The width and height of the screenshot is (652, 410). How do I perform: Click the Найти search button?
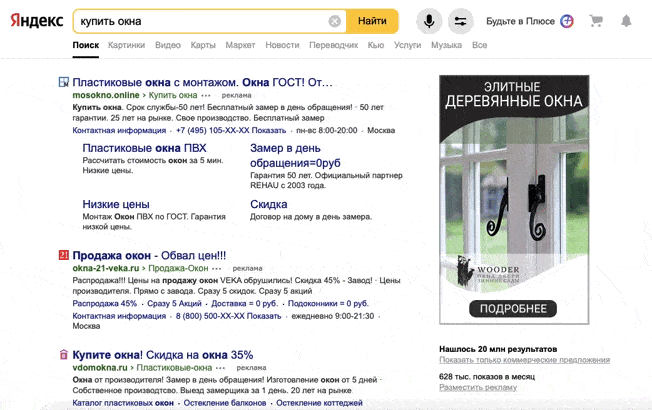(x=372, y=21)
